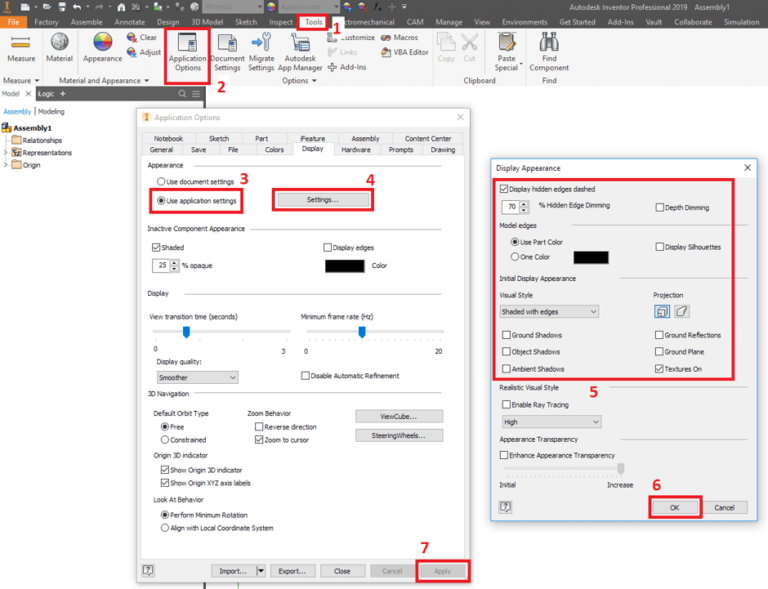Open Display quality Smoother dropdown
This screenshot has height=589, width=768.
coord(197,377)
